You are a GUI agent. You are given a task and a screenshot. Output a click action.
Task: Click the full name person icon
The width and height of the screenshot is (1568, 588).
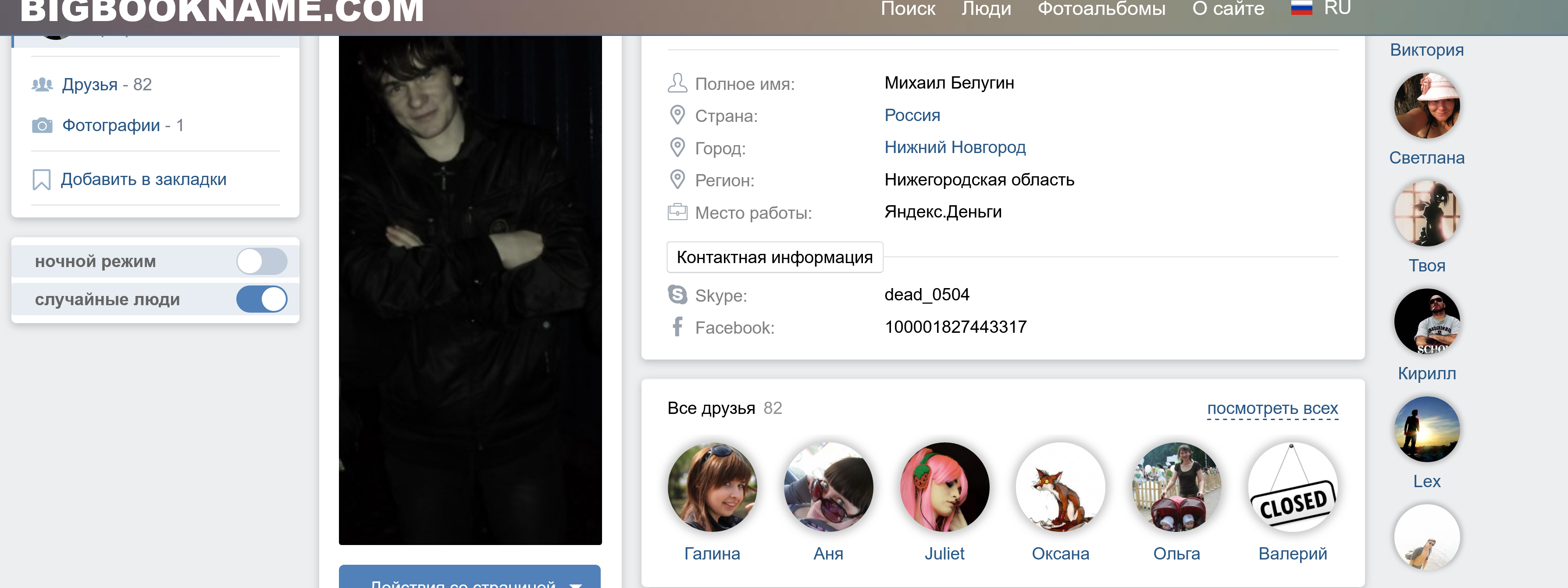pyautogui.click(x=677, y=83)
